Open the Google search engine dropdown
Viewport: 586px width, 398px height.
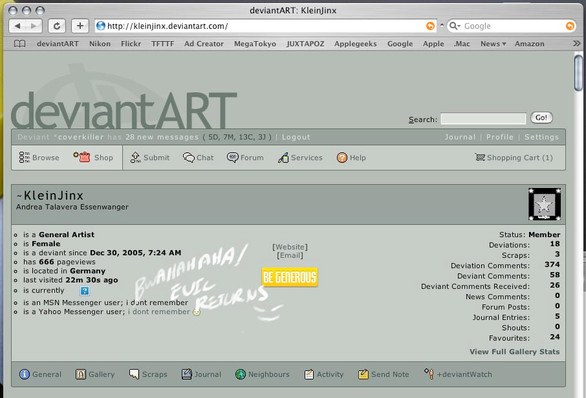455,26
